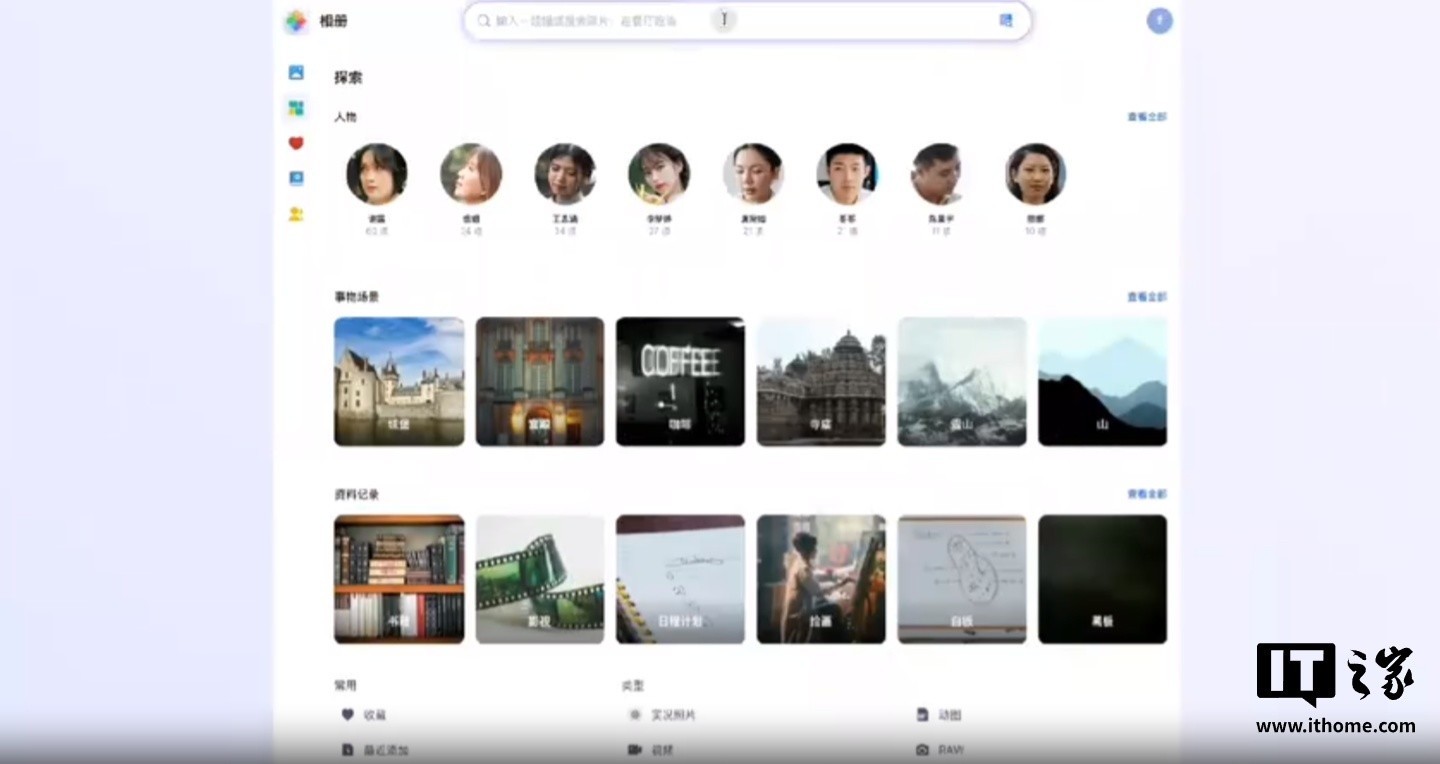Viewport: 1440px width, 764px height.
Task: Select the first person's face avatar
Action: (x=377, y=174)
